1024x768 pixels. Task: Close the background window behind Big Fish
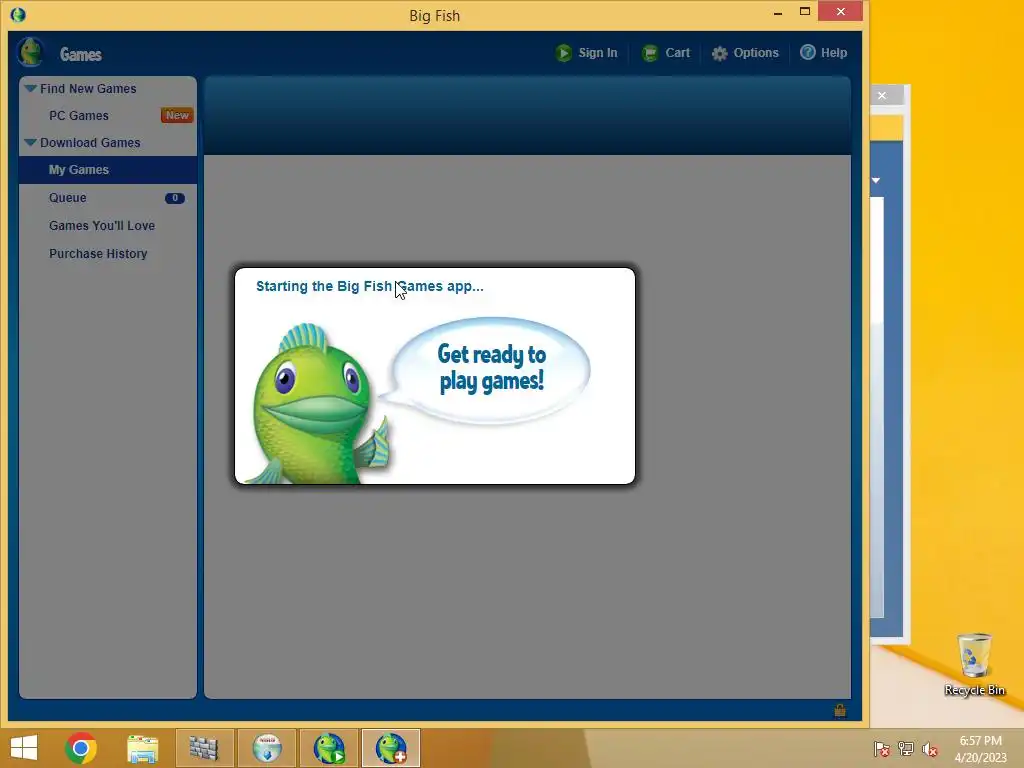point(882,95)
